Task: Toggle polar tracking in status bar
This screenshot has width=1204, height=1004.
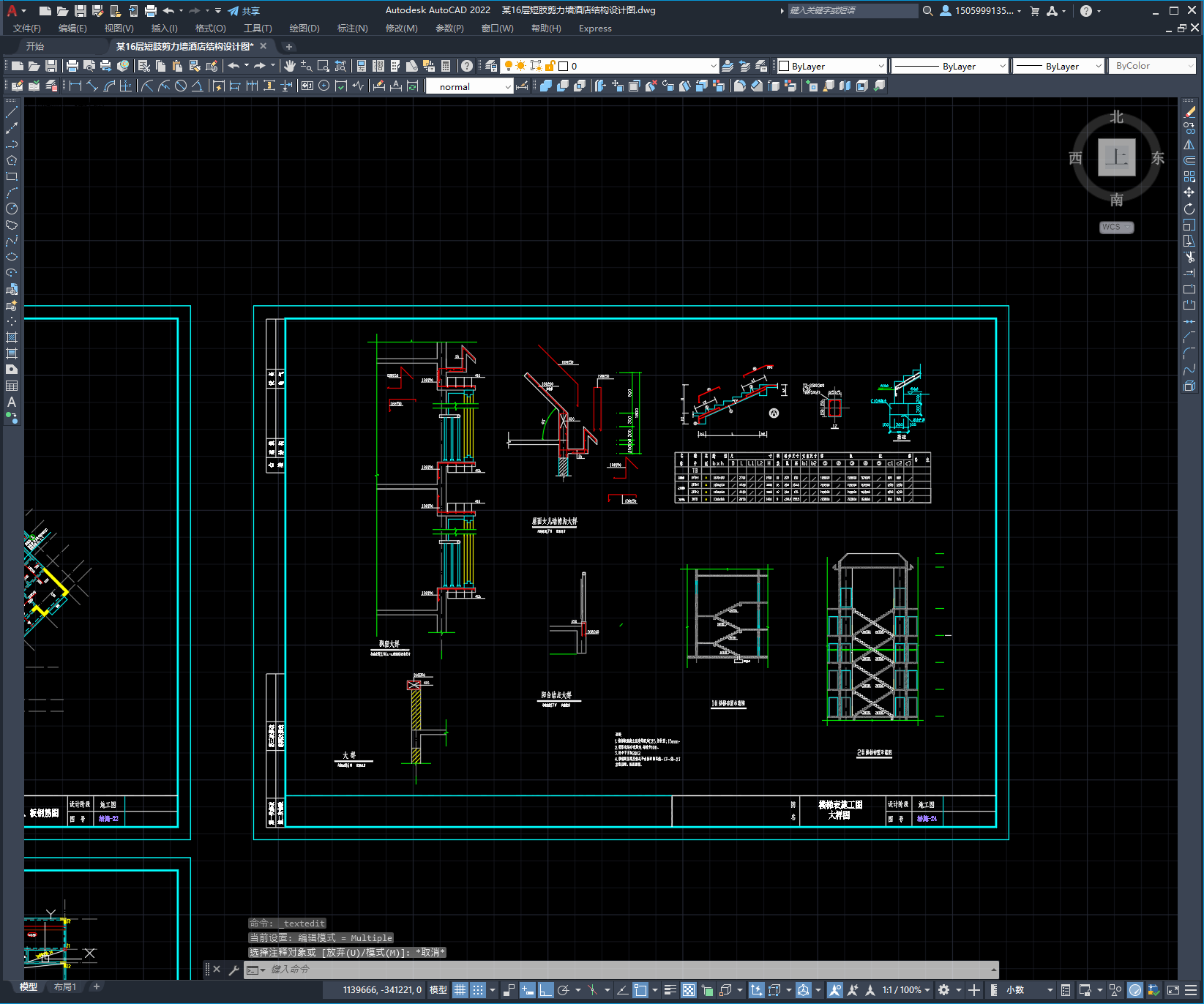Action: coord(563,990)
